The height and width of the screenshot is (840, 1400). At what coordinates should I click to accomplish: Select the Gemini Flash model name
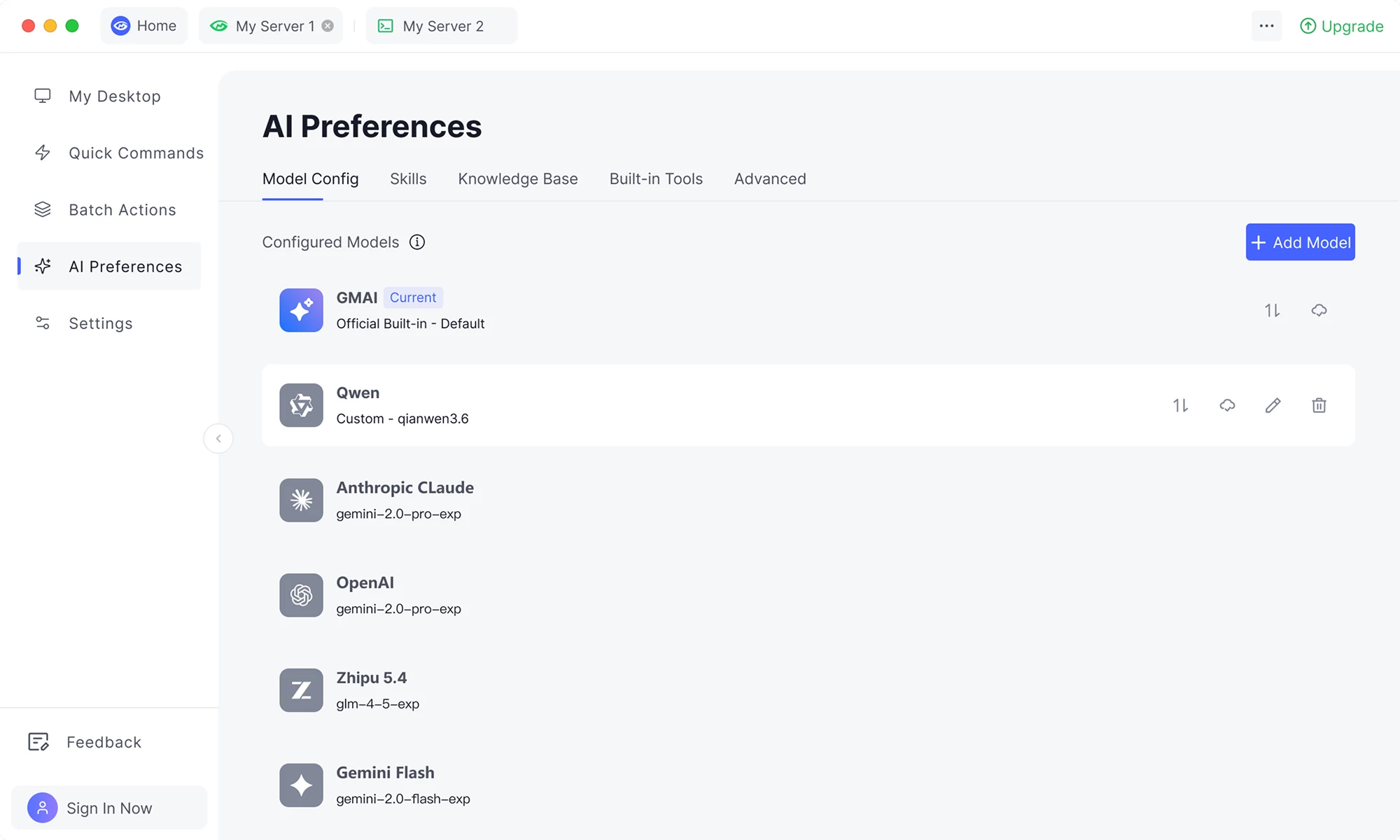(385, 773)
